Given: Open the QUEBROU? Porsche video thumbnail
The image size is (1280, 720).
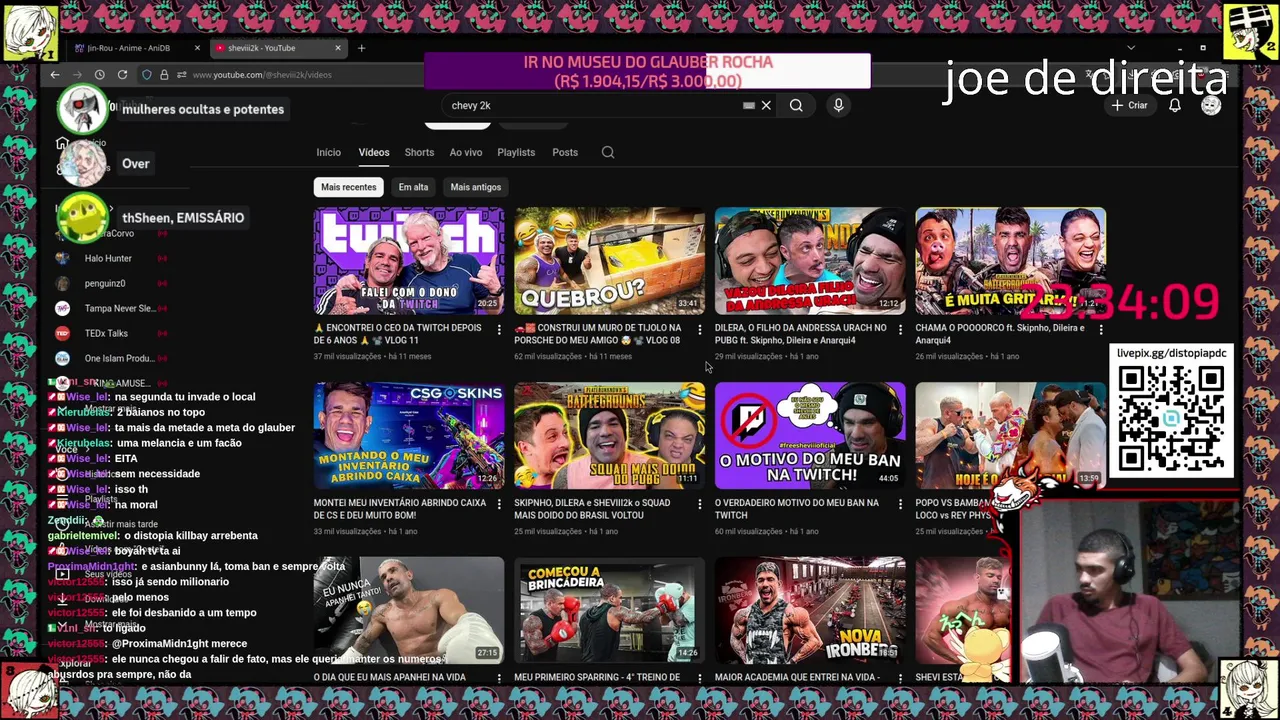Looking at the screenshot, I should pos(609,261).
